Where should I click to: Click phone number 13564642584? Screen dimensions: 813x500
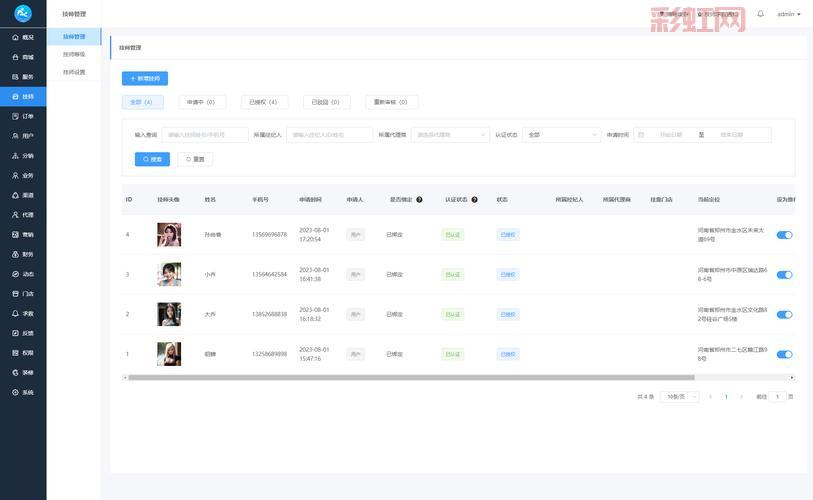tap(269, 275)
